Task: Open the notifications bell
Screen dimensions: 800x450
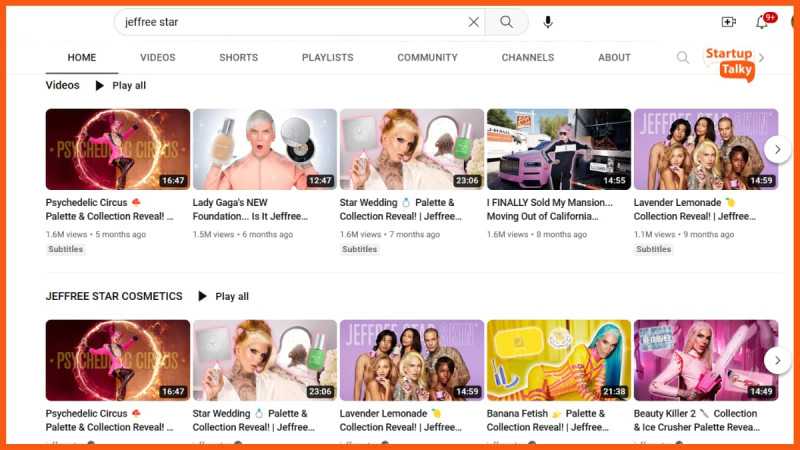Action: point(762,22)
